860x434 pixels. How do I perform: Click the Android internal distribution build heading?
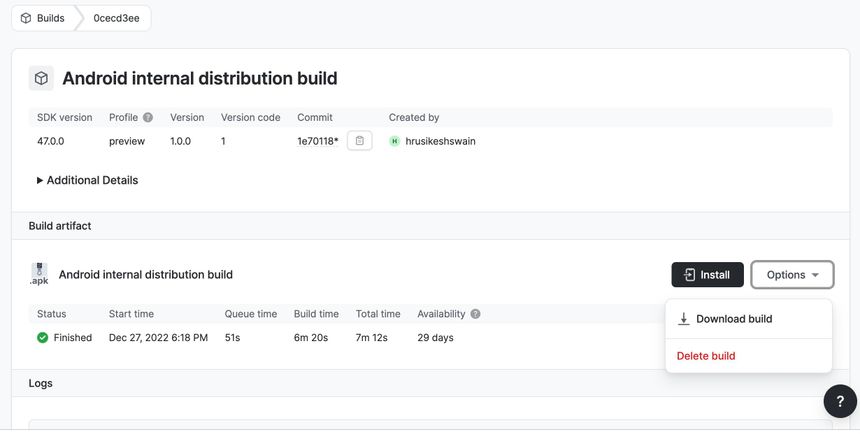coord(200,78)
